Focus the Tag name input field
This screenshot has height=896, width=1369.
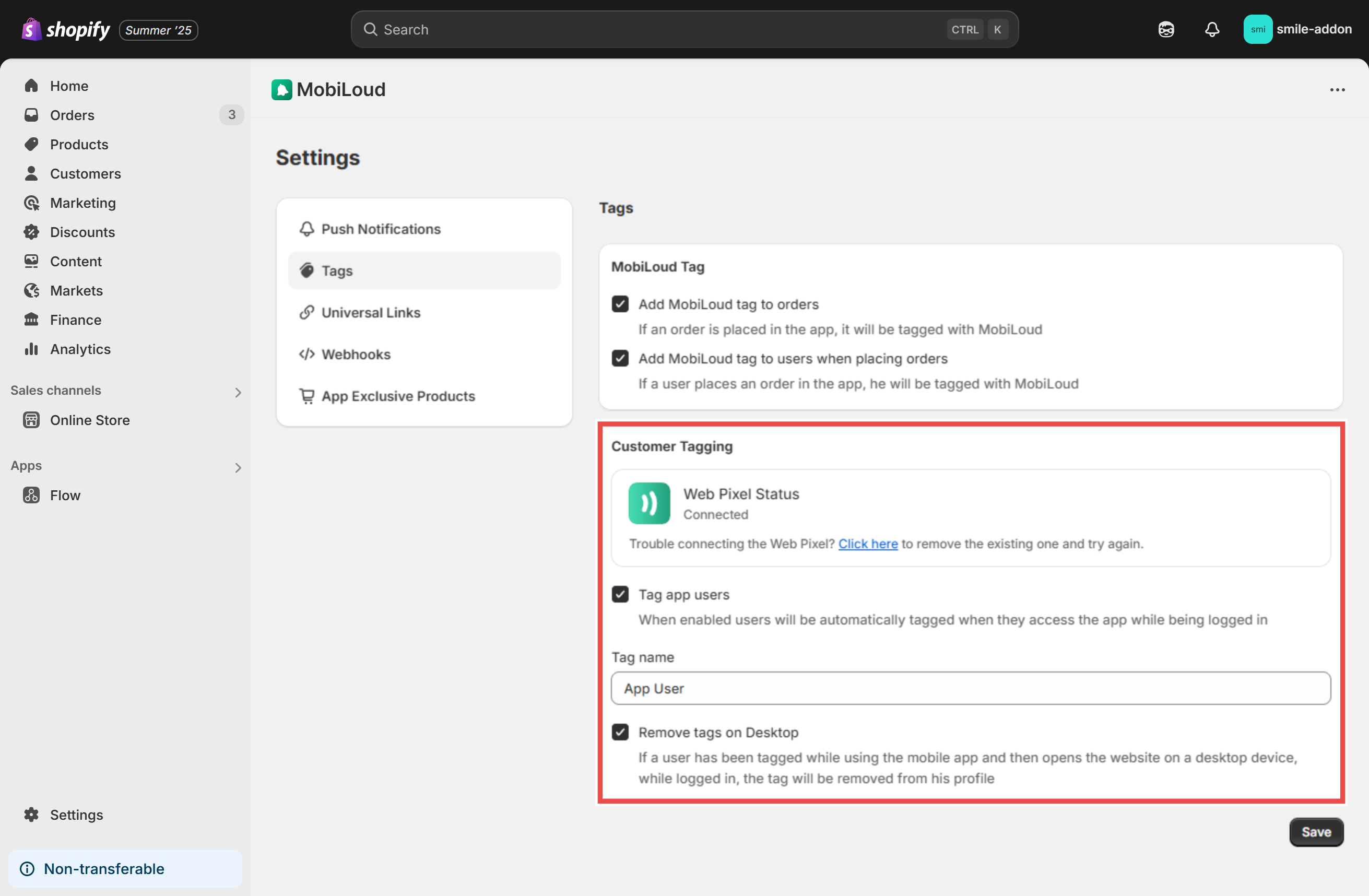(971, 688)
